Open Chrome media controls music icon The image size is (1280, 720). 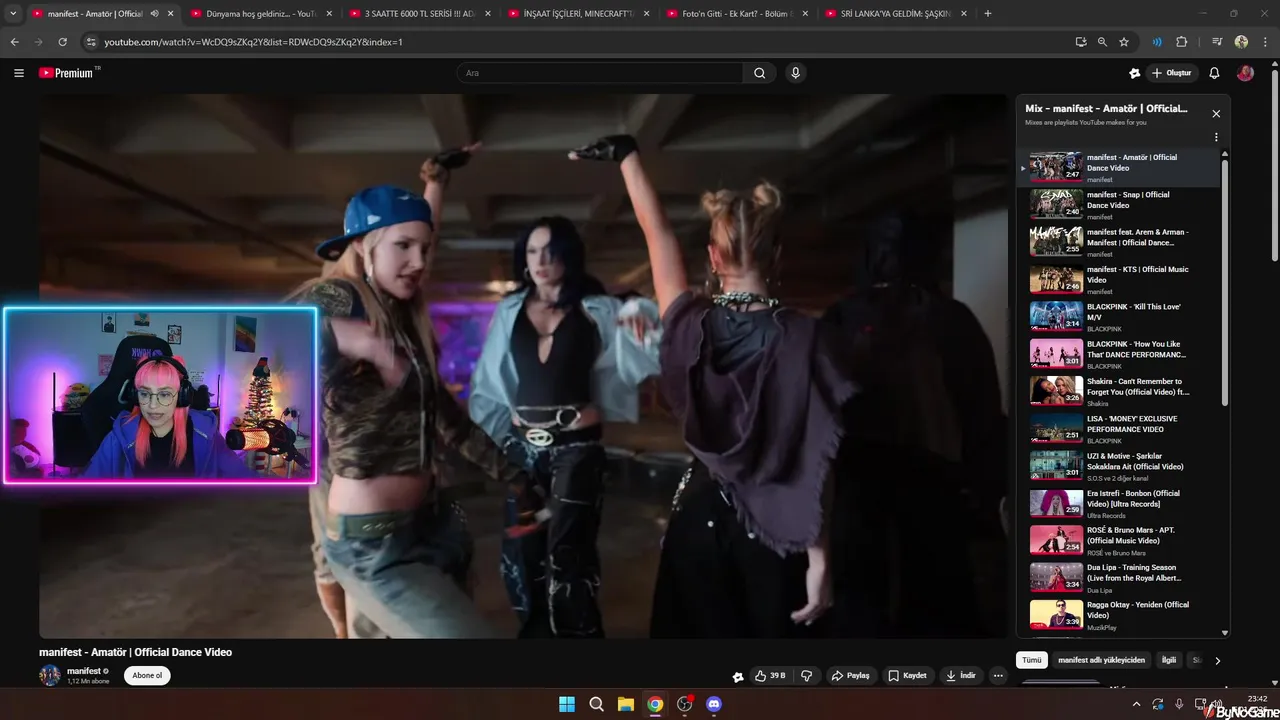pyautogui.click(x=1217, y=42)
